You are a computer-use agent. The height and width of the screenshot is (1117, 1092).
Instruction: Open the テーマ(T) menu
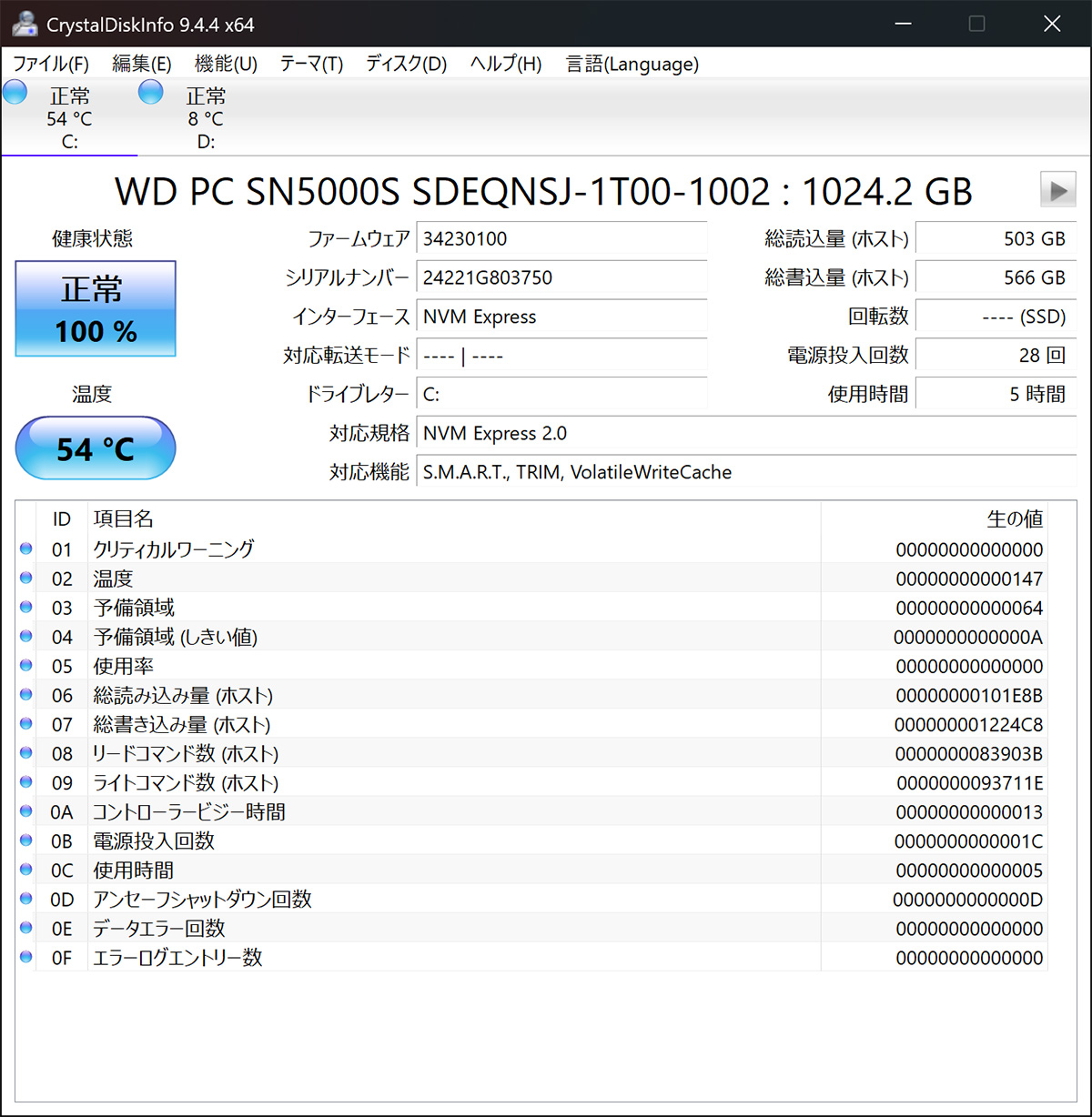311,64
